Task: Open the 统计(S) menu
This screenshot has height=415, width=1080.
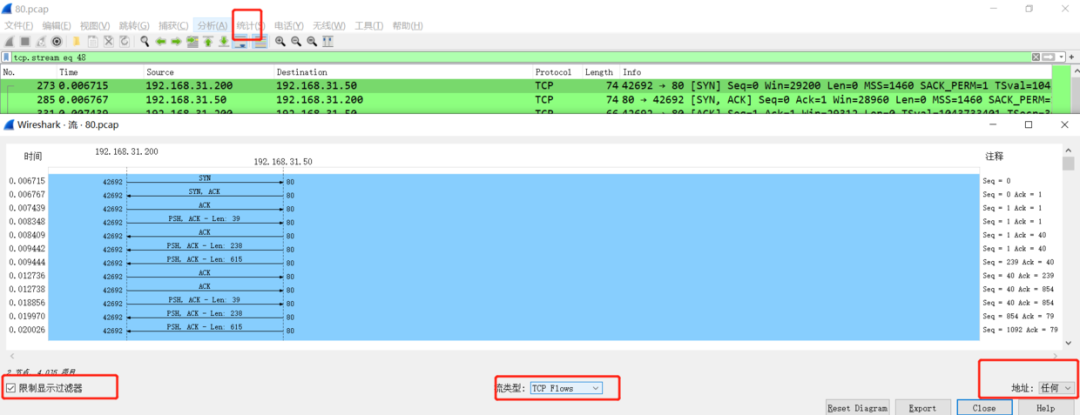Action: (251, 25)
